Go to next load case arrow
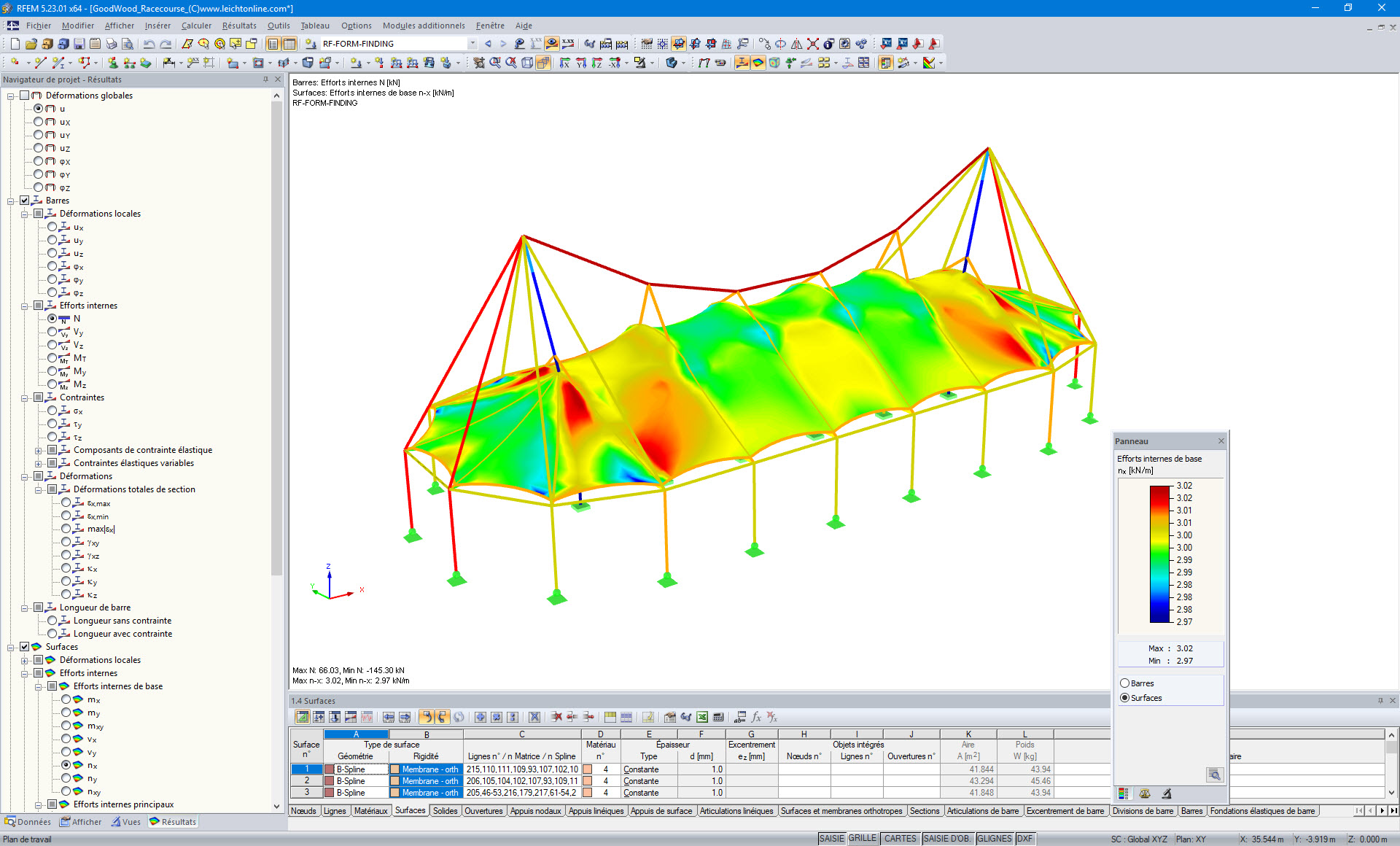Screen dimensions: 1400x846 click(x=503, y=44)
